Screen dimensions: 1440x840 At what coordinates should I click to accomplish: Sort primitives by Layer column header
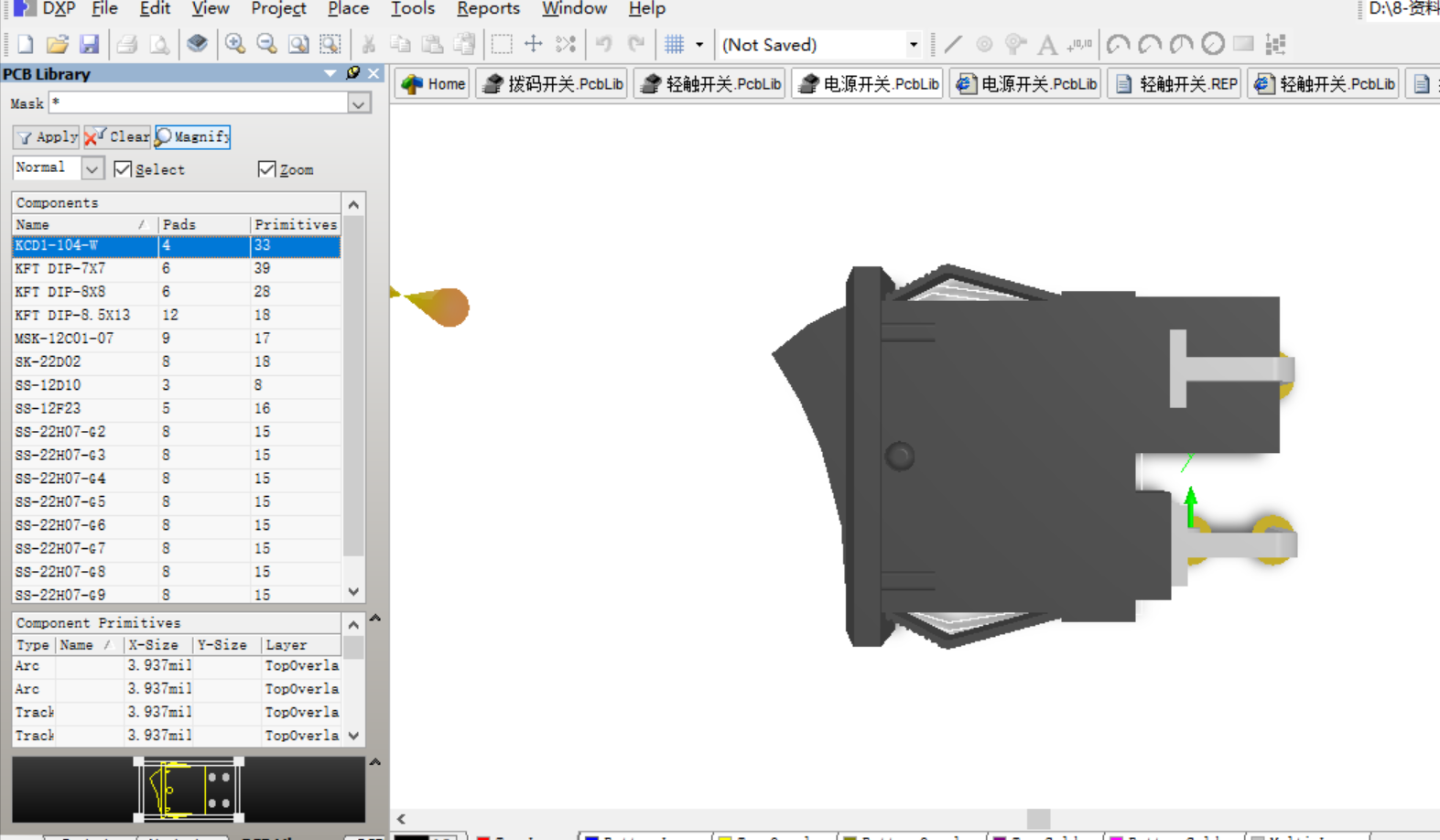tap(301, 645)
